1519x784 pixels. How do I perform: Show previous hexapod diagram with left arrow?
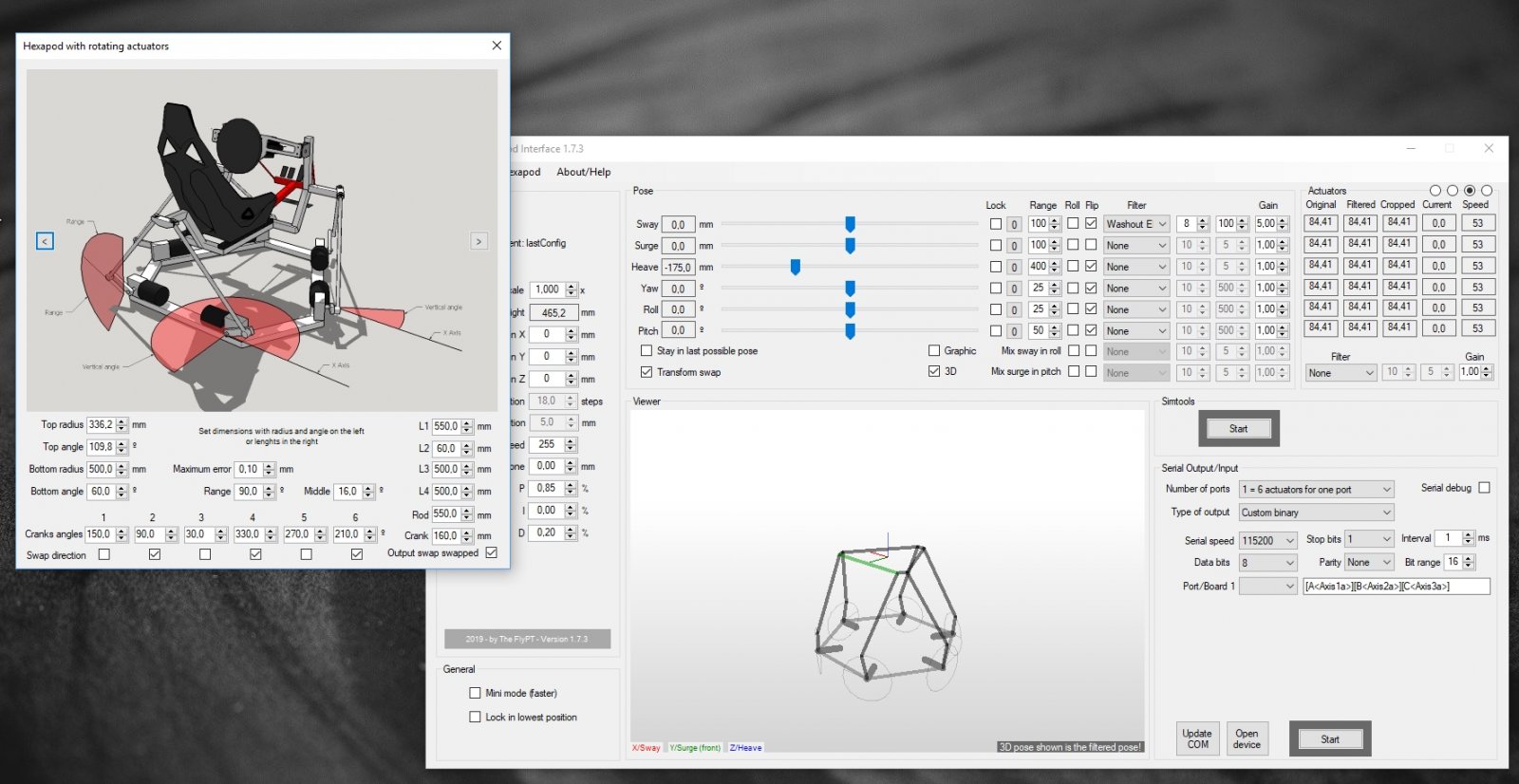point(45,241)
